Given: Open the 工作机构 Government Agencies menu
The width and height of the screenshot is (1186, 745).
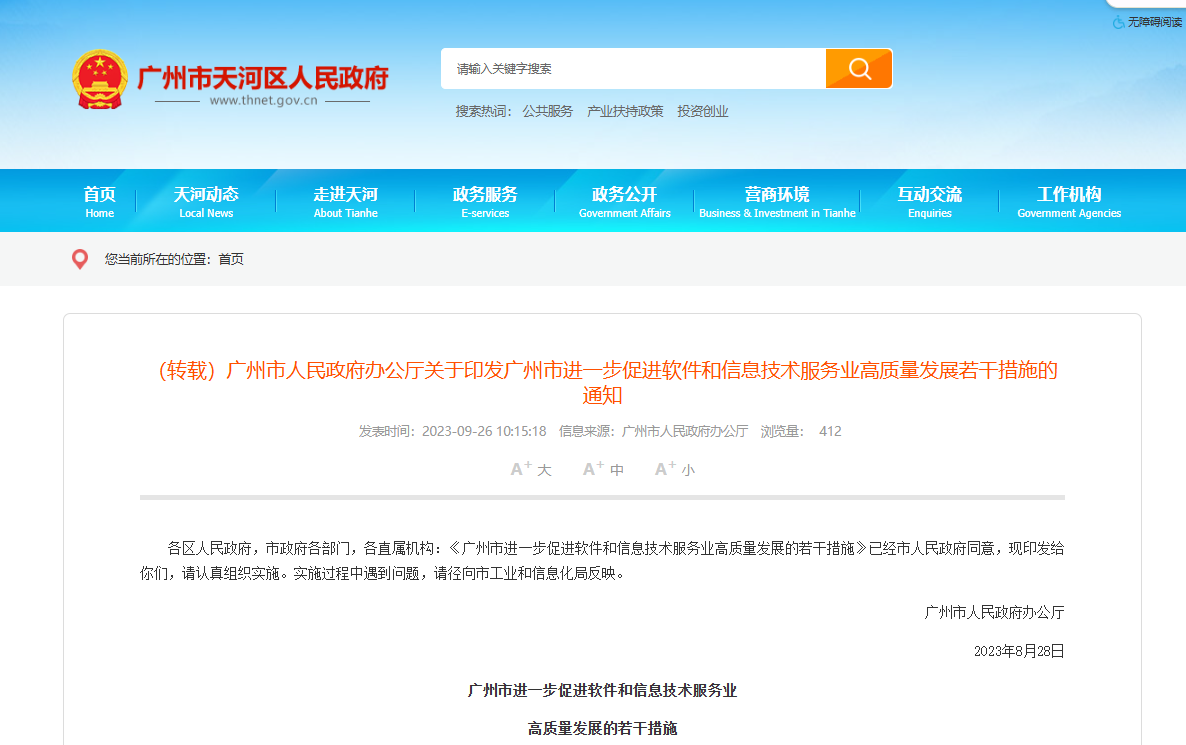Looking at the screenshot, I should pos(1068,200).
